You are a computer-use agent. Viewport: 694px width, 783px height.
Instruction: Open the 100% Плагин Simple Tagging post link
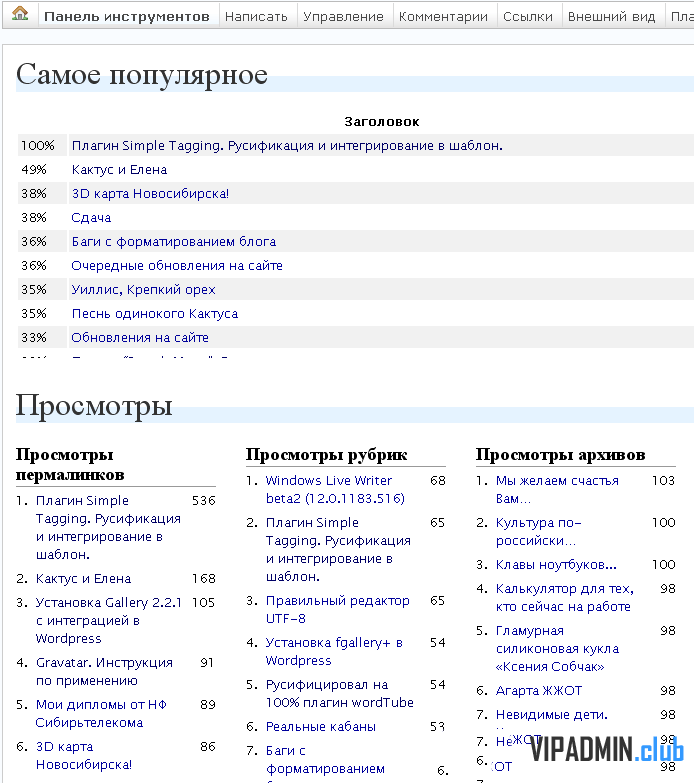(287, 146)
